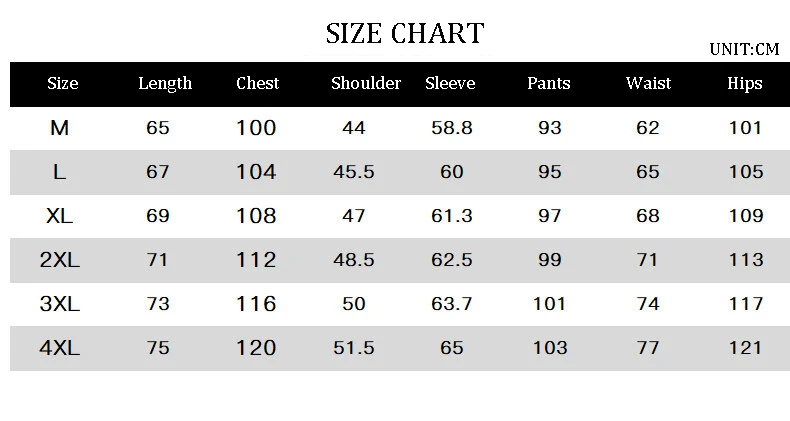This screenshot has width=790, height=421.
Task: Click the 4XL size row label
Action: click(x=60, y=348)
